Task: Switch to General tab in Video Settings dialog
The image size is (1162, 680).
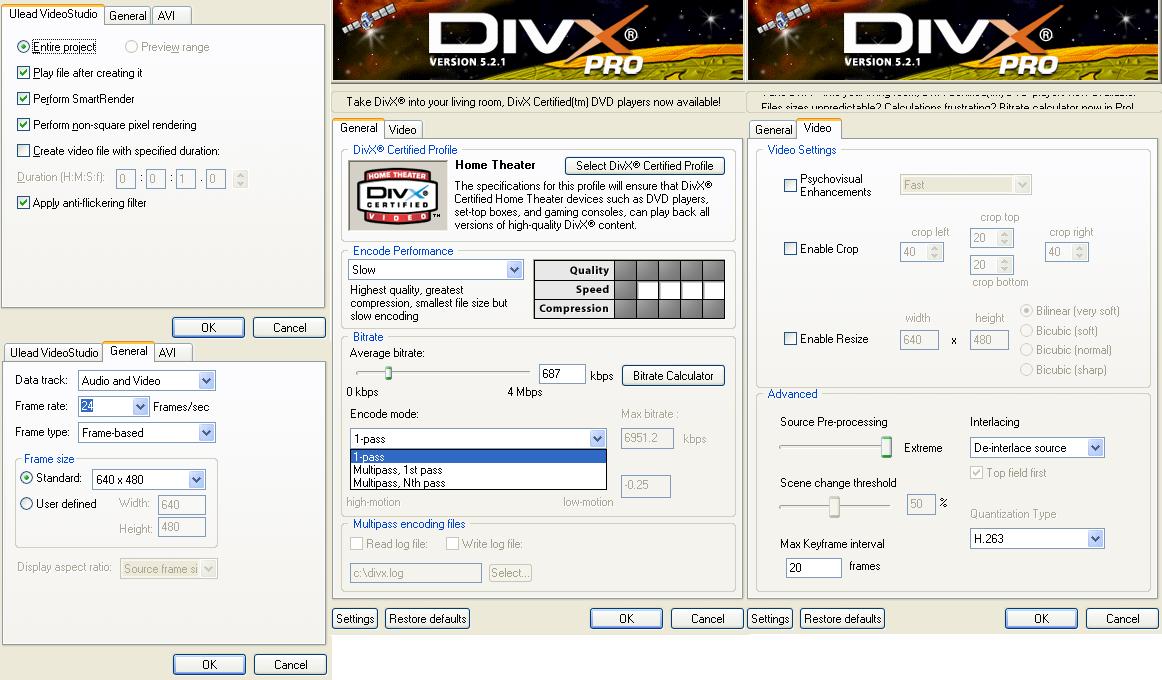Action: [x=773, y=130]
